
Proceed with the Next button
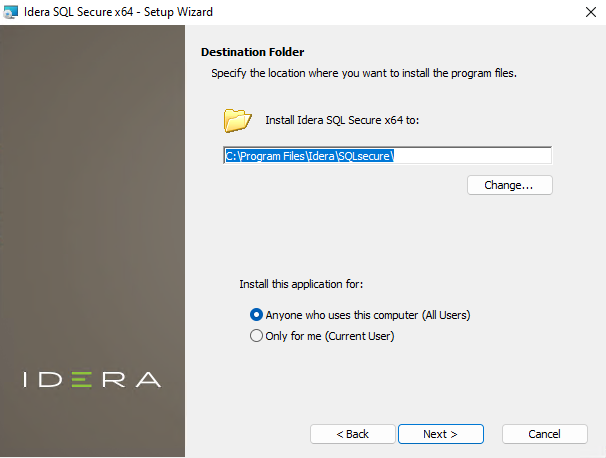440,434
